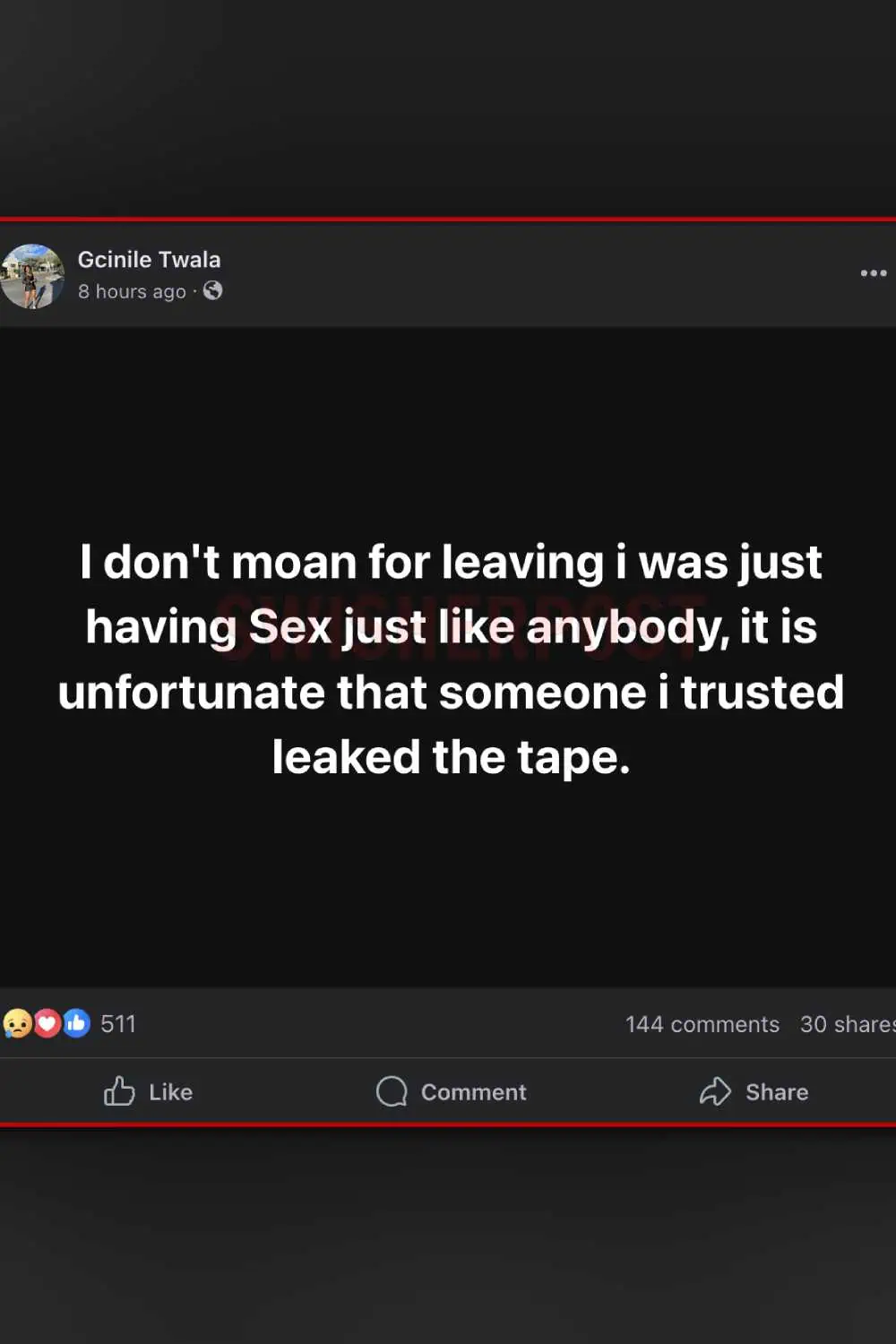
Task: Click the Comment button label
Action: [x=473, y=1092]
